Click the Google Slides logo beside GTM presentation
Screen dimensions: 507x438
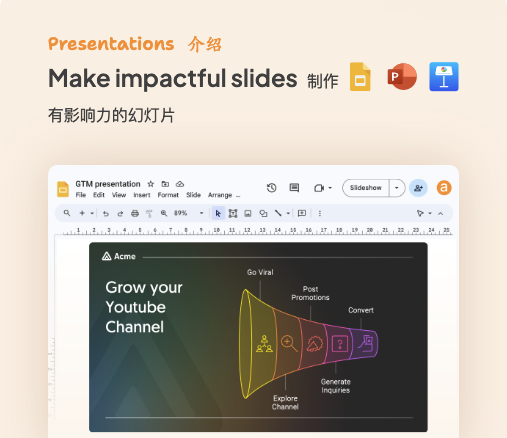[63, 189]
